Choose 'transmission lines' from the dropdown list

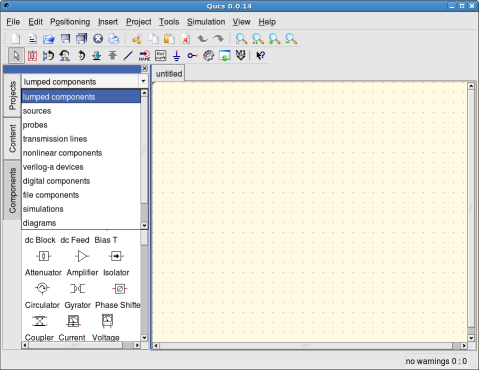pos(81,139)
